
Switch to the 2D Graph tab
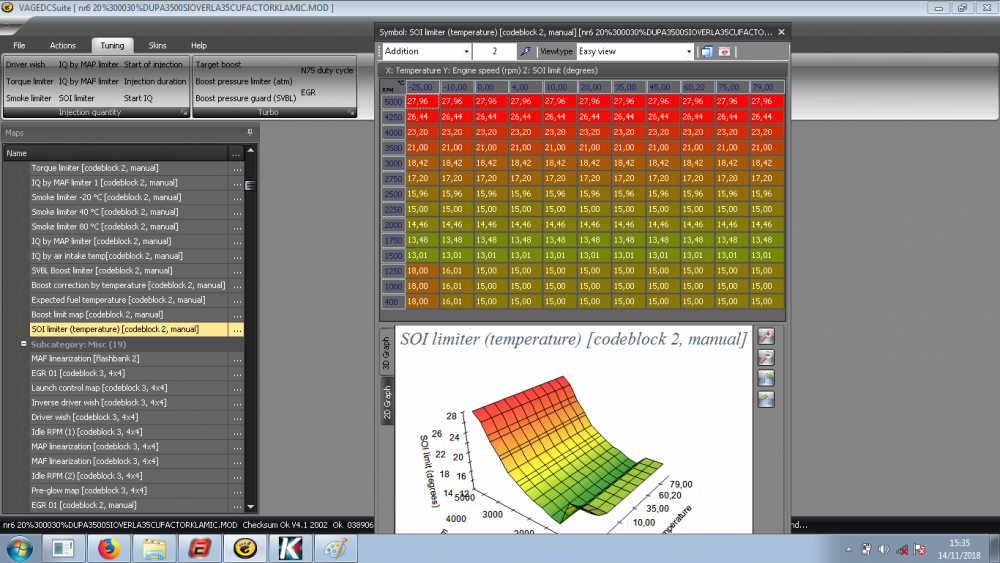click(386, 402)
